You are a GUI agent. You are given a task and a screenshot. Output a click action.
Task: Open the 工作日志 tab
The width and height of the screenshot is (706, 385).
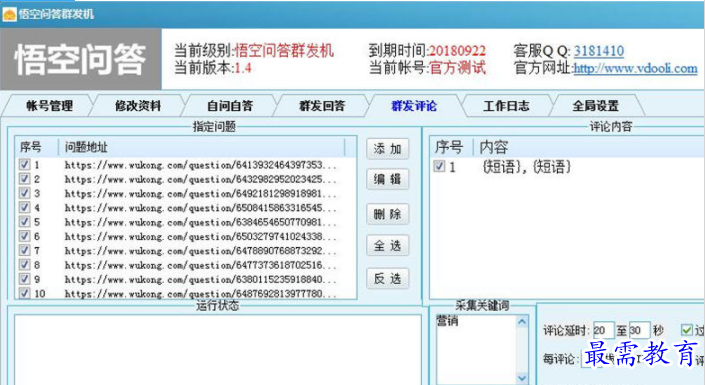[x=506, y=106]
